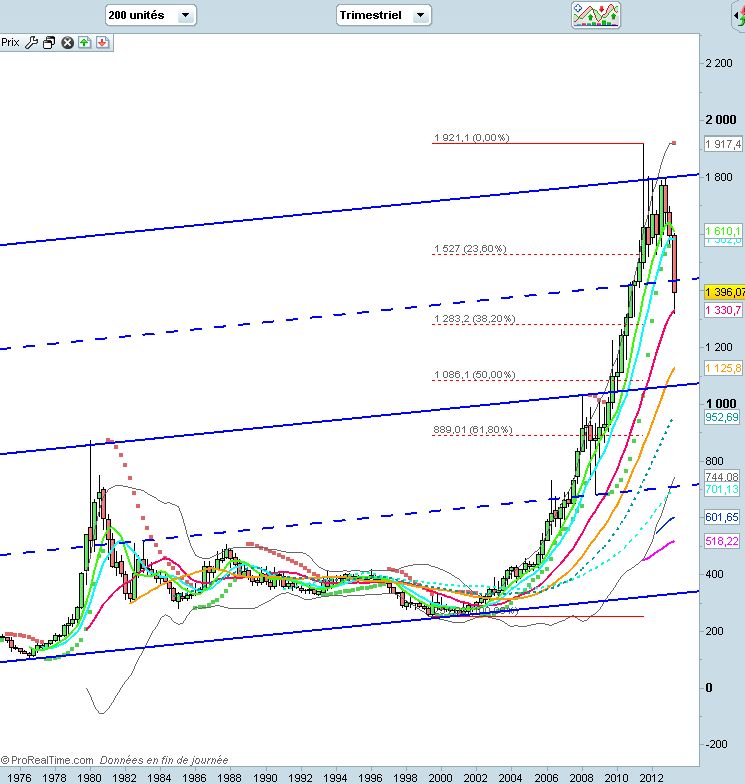The width and height of the screenshot is (745, 784).
Task: Click the yellow 1 396,07 current price tag
Action: click(724, 292)
